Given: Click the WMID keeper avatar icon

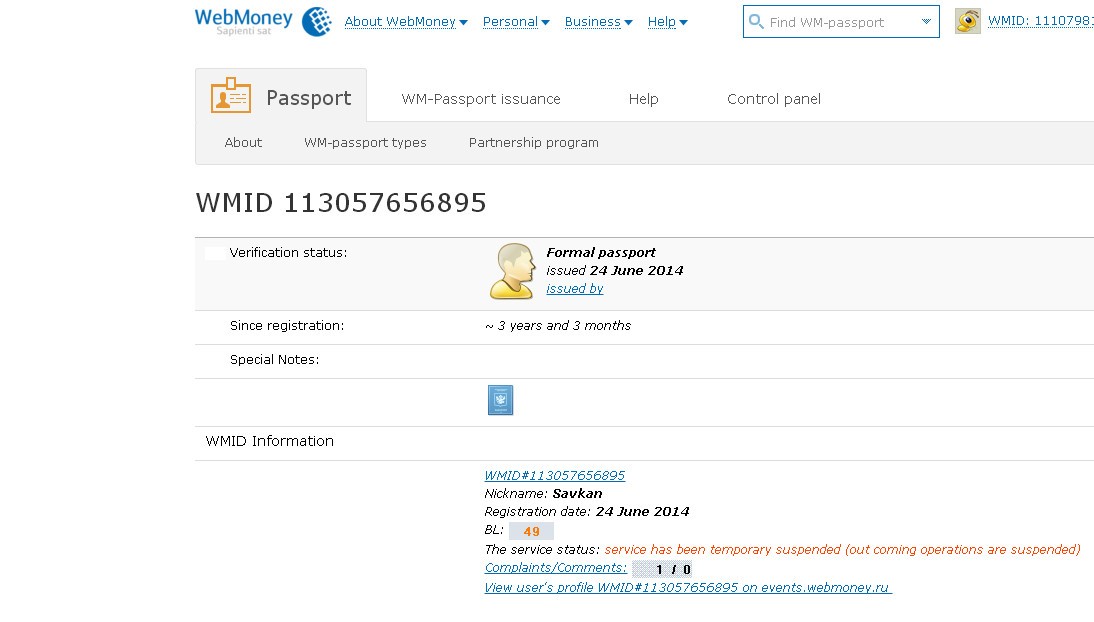Looking at the screenshot, I should click(967, 21).
